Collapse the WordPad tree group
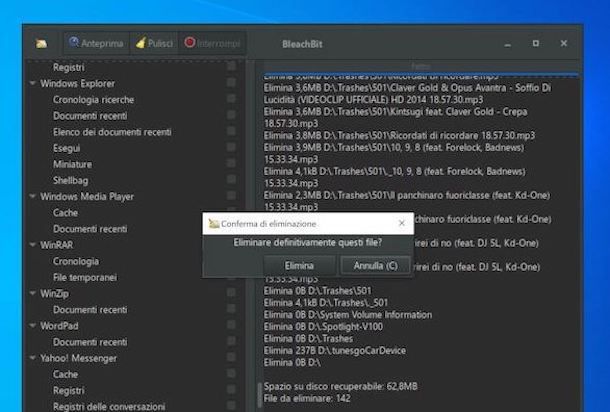Image resolution: width=610 pixels, height=412 pixels. click(33, 326)
